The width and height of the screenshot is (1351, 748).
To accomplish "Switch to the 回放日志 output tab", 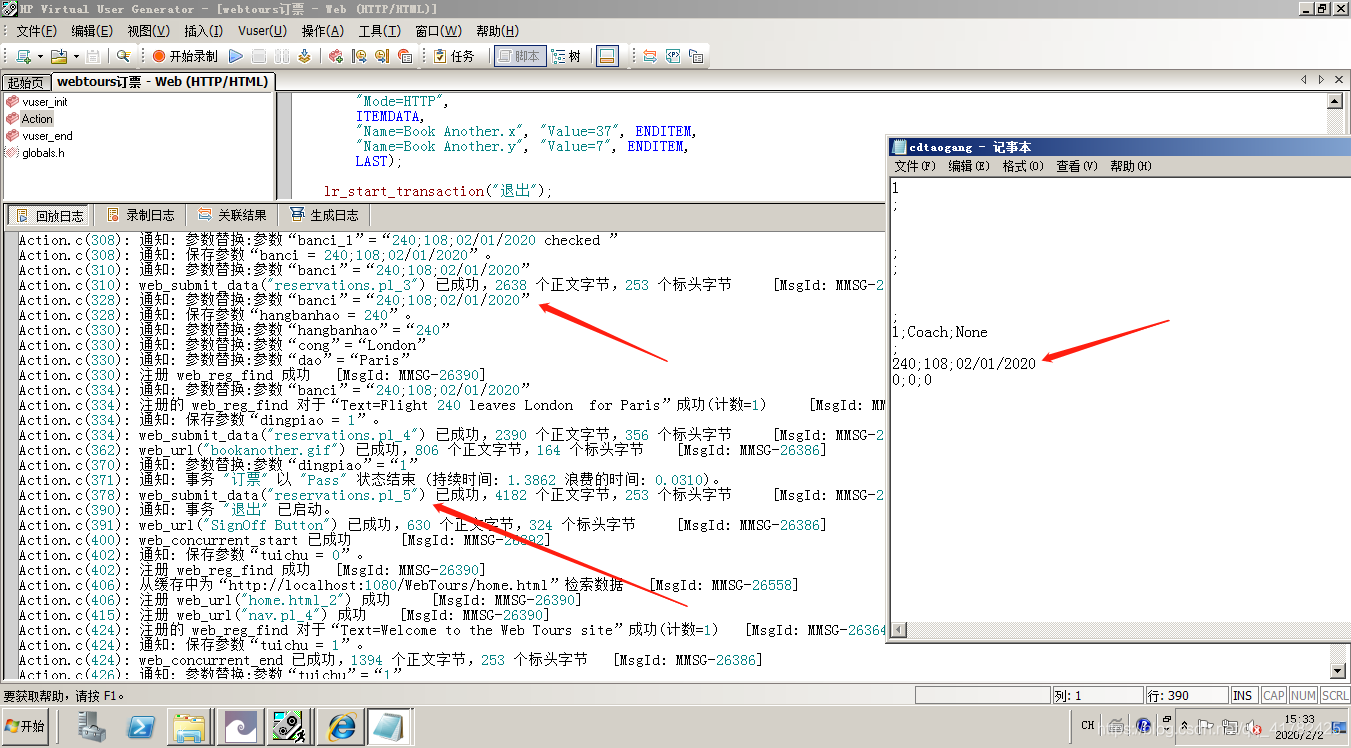I will tap(48, 215).
